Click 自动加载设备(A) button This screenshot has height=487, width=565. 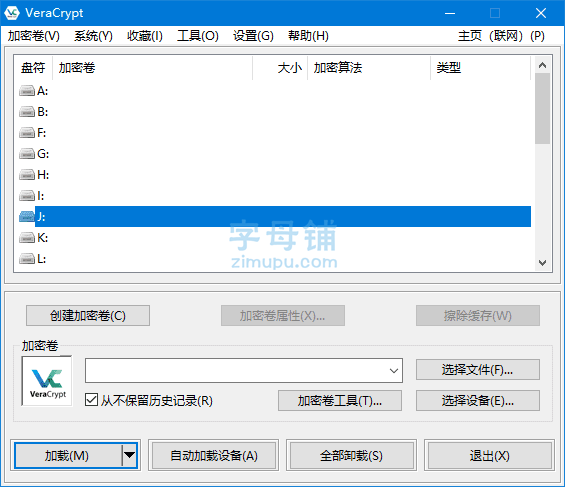214,456
